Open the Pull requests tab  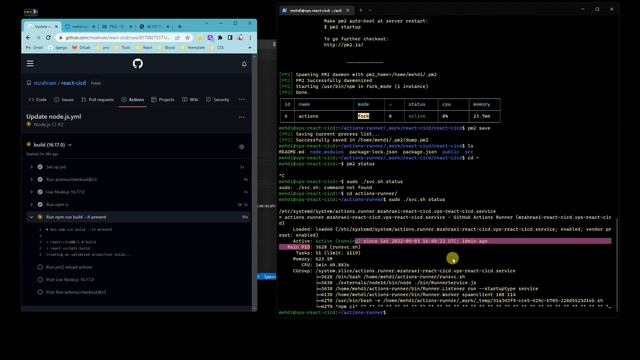[x=97, y=100]
